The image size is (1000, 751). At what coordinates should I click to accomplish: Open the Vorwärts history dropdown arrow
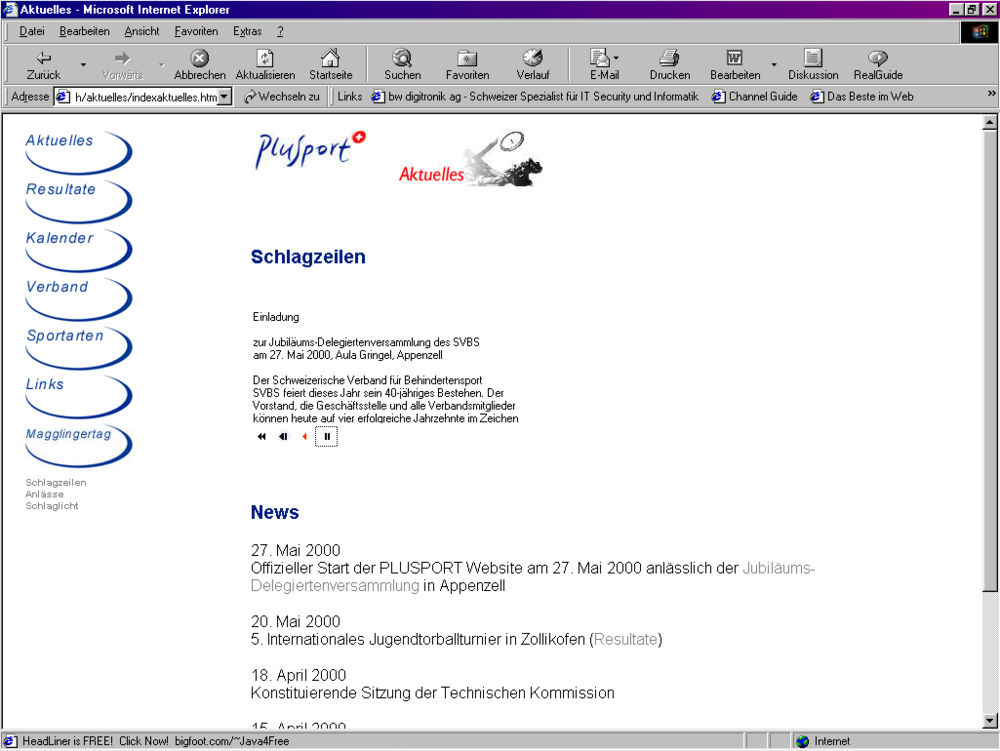pos(161,65)
